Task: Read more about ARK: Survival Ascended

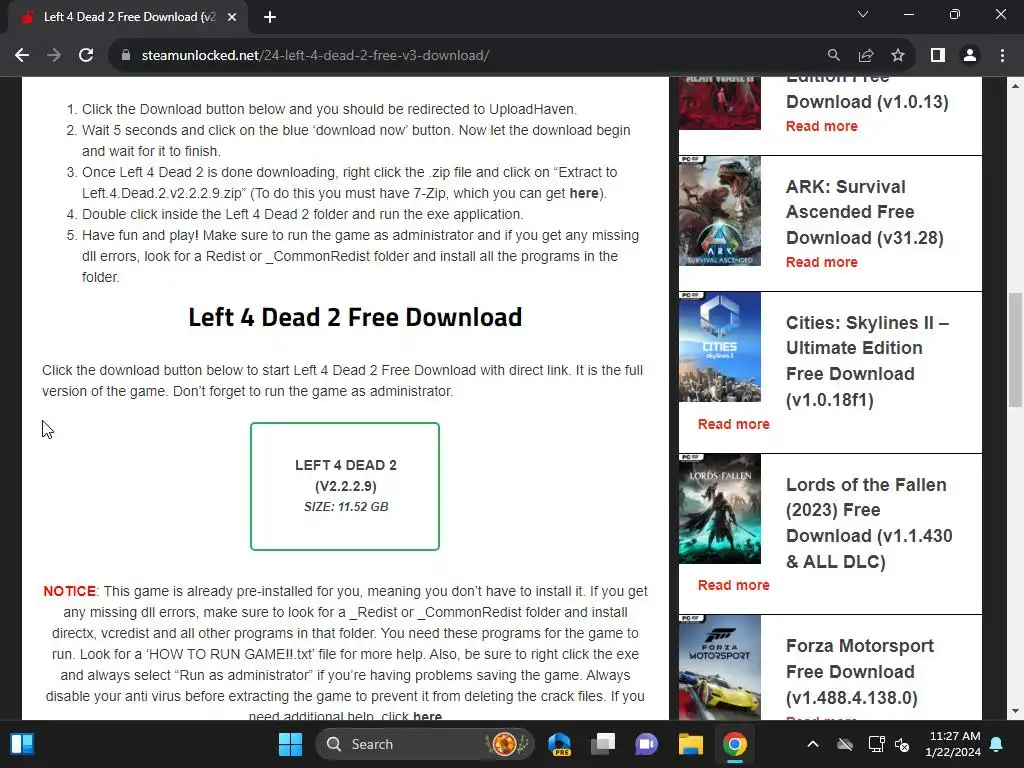Action: (822, 262)
